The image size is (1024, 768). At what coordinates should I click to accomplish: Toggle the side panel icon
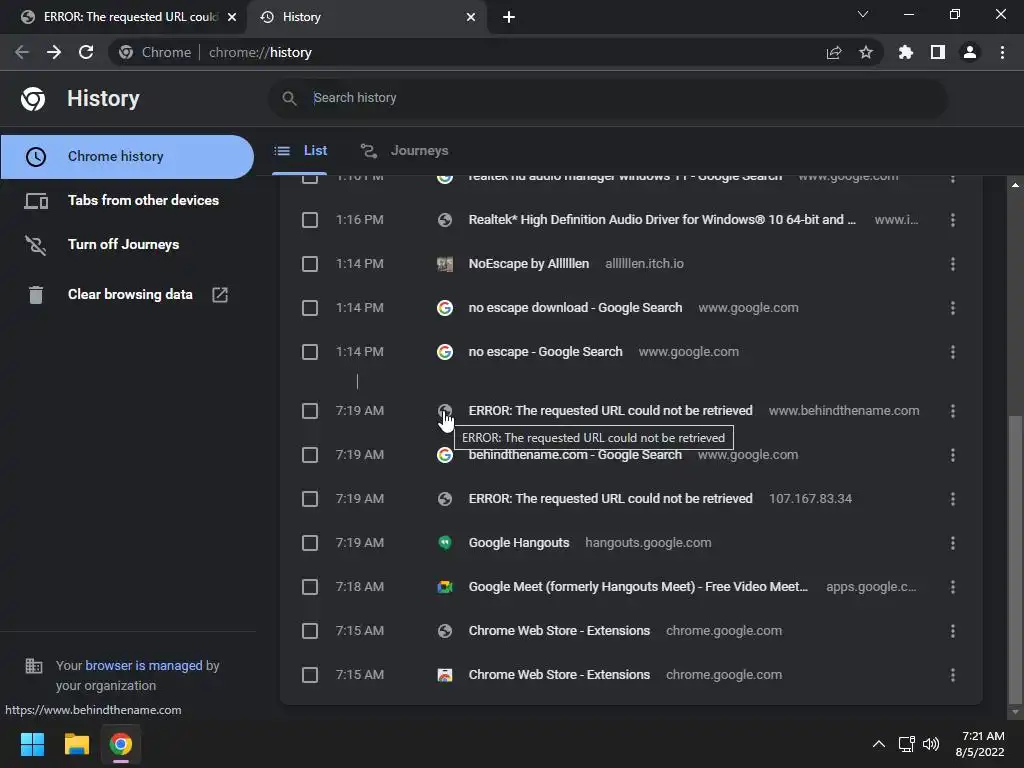click(938, 52)
